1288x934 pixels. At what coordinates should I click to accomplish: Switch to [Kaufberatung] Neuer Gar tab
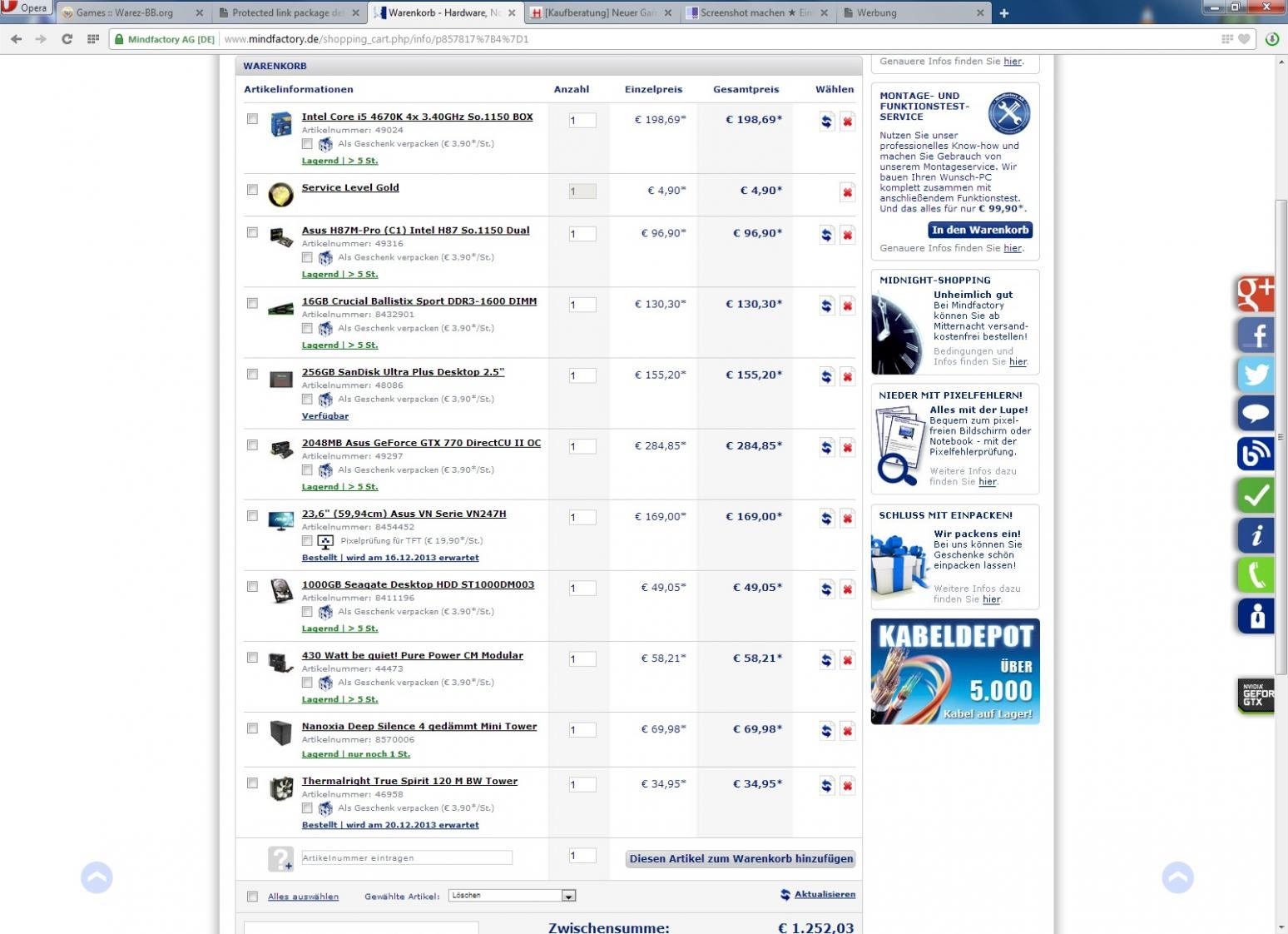(602, 12)
